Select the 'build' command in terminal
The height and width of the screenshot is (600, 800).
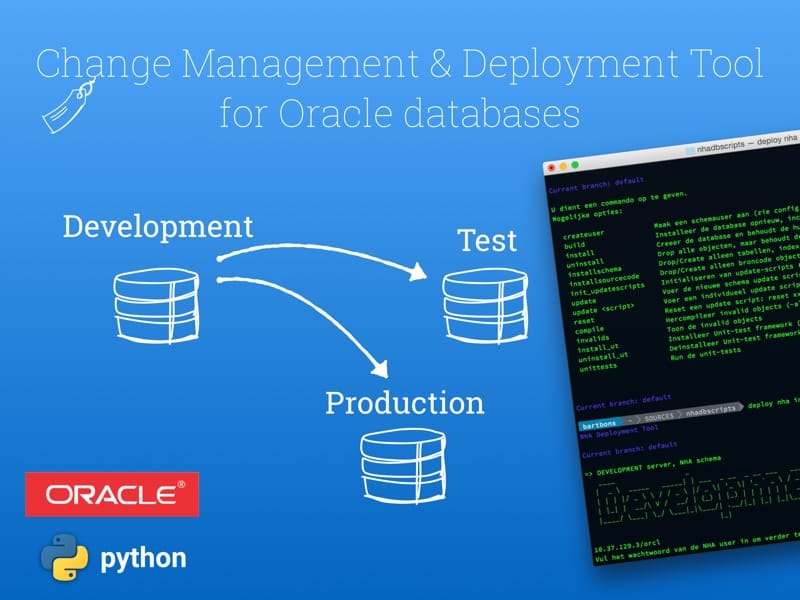pyautogui.click(x=575, y=245)
